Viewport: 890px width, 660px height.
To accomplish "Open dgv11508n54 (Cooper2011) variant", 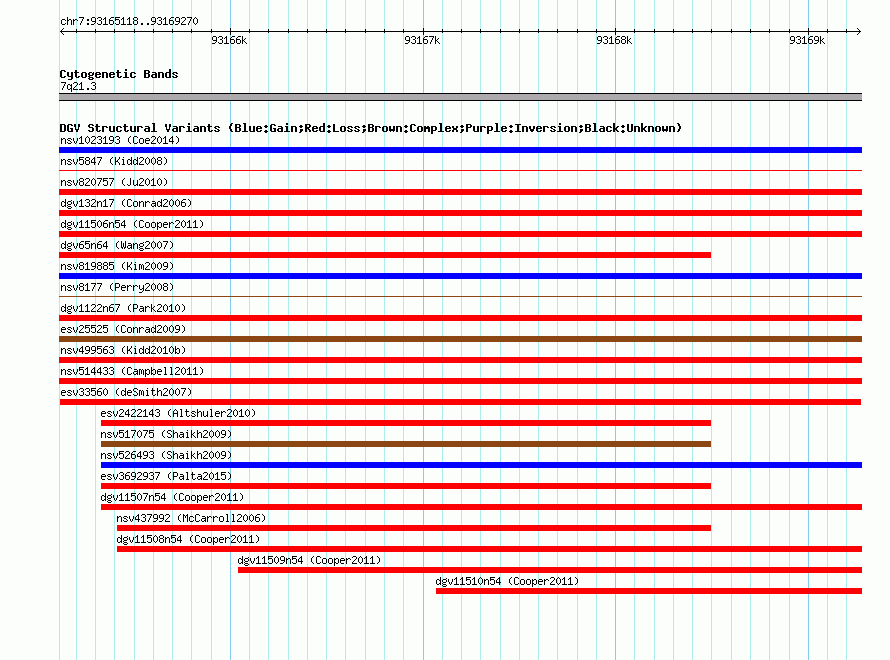I will (188, 539).
